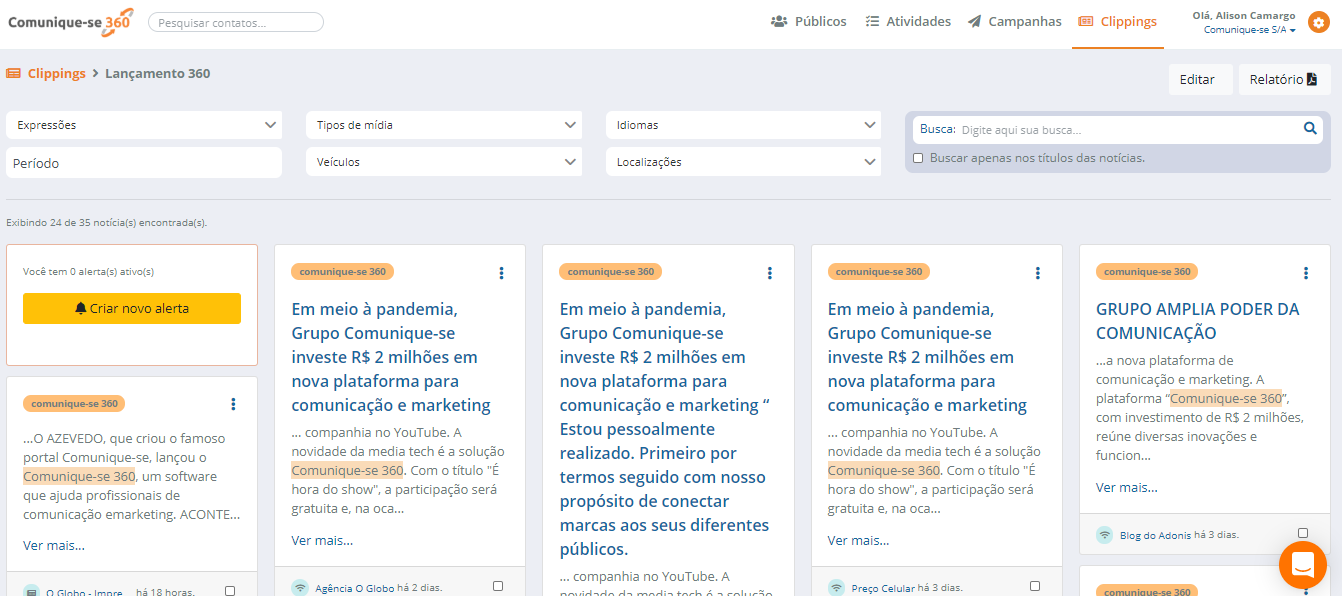The image size is (1342, 596).
Task: Open three-dot menu on Agência O Globo card
Action: coord(501,273)
